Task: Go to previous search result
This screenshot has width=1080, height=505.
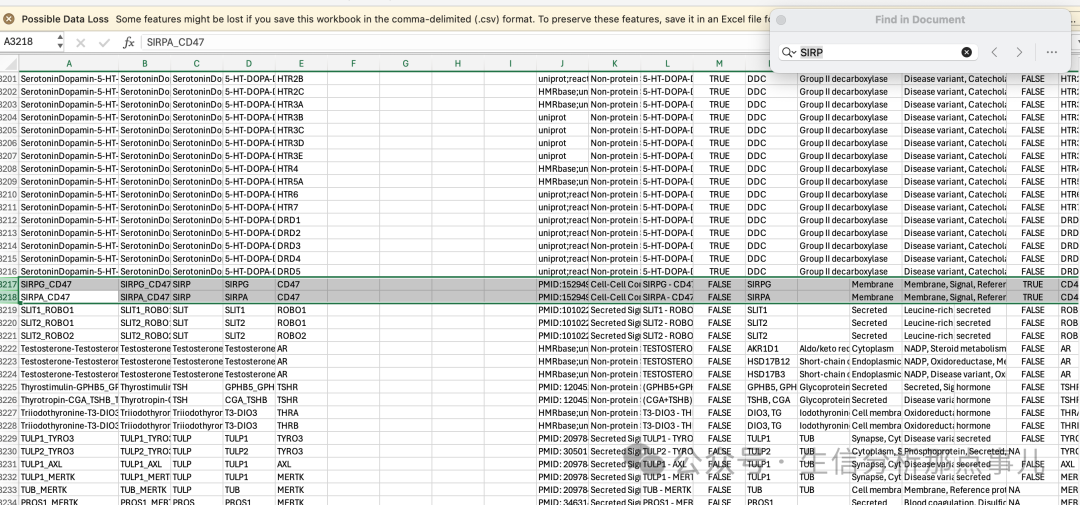Action: 994,52
